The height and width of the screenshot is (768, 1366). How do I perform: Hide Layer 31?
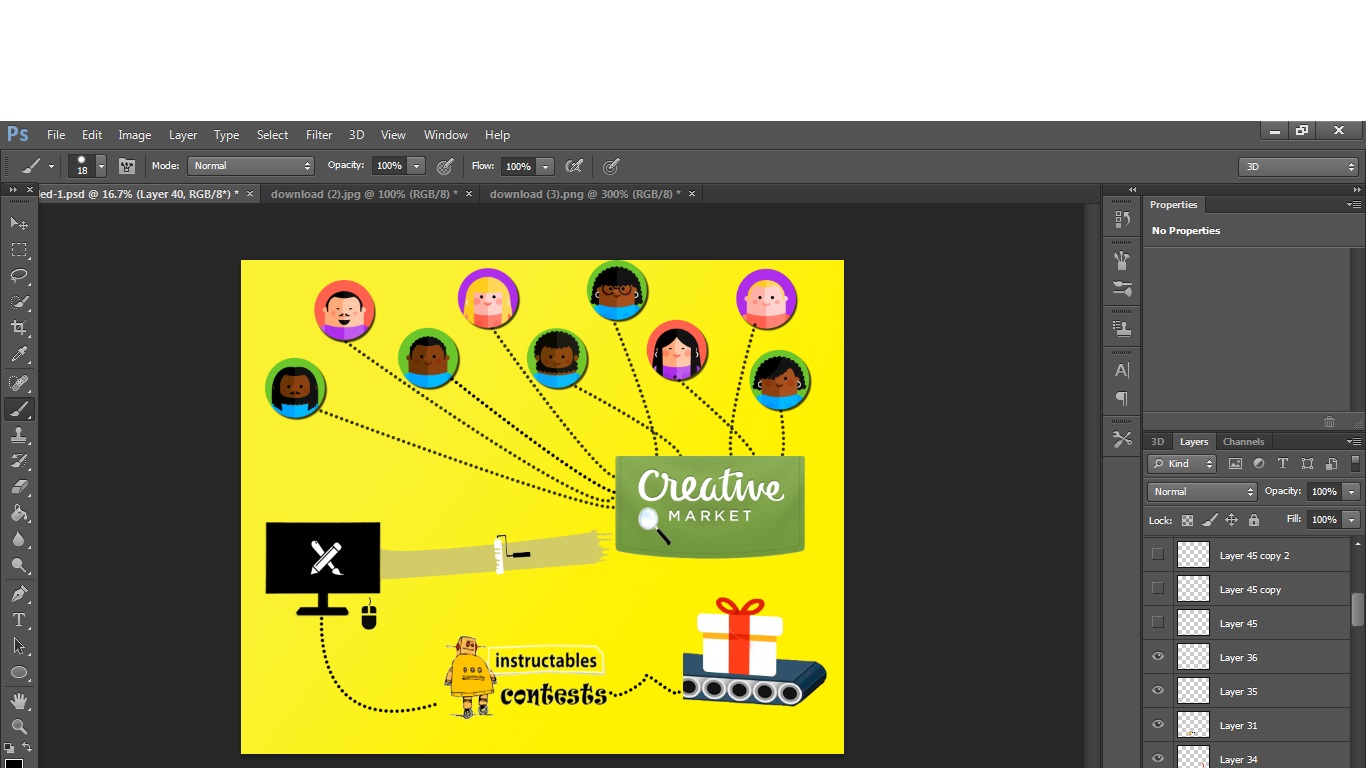click(x=1158, y=724)
